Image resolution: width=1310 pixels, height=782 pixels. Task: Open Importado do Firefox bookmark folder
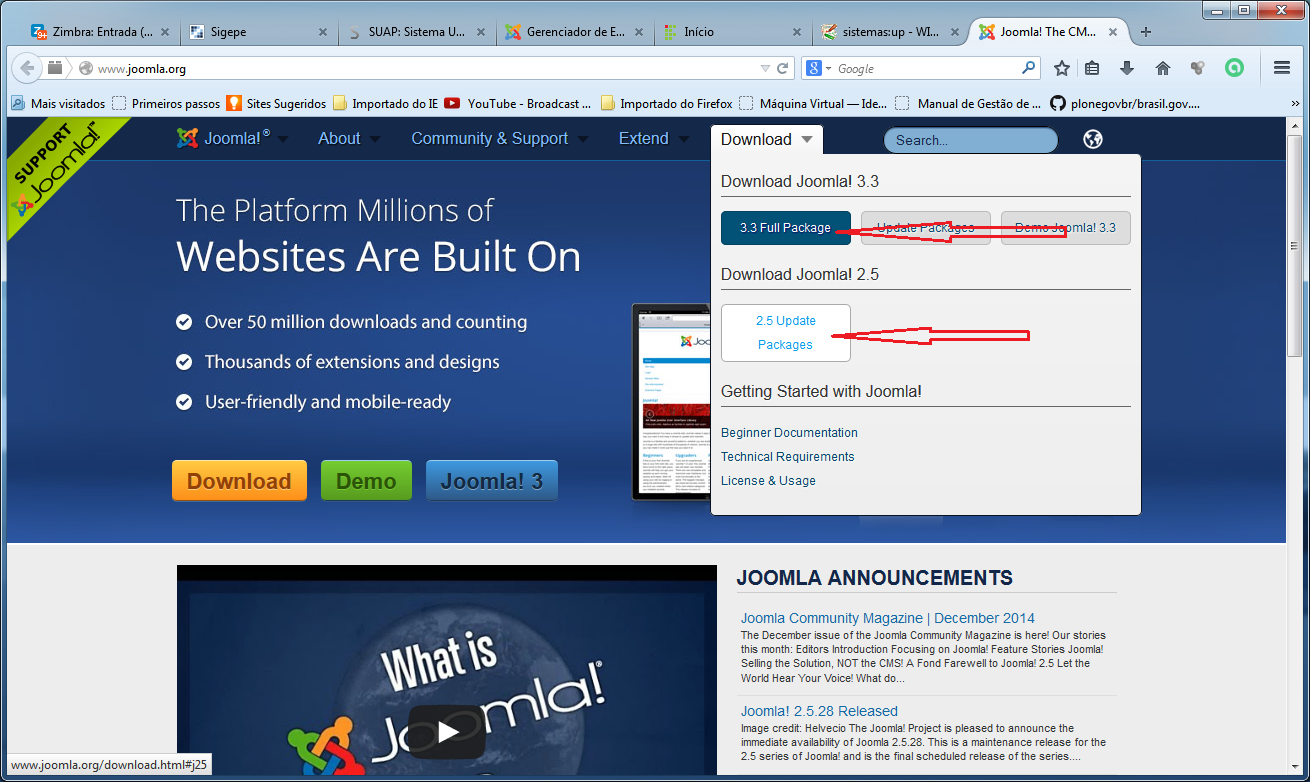pos(666,103)
